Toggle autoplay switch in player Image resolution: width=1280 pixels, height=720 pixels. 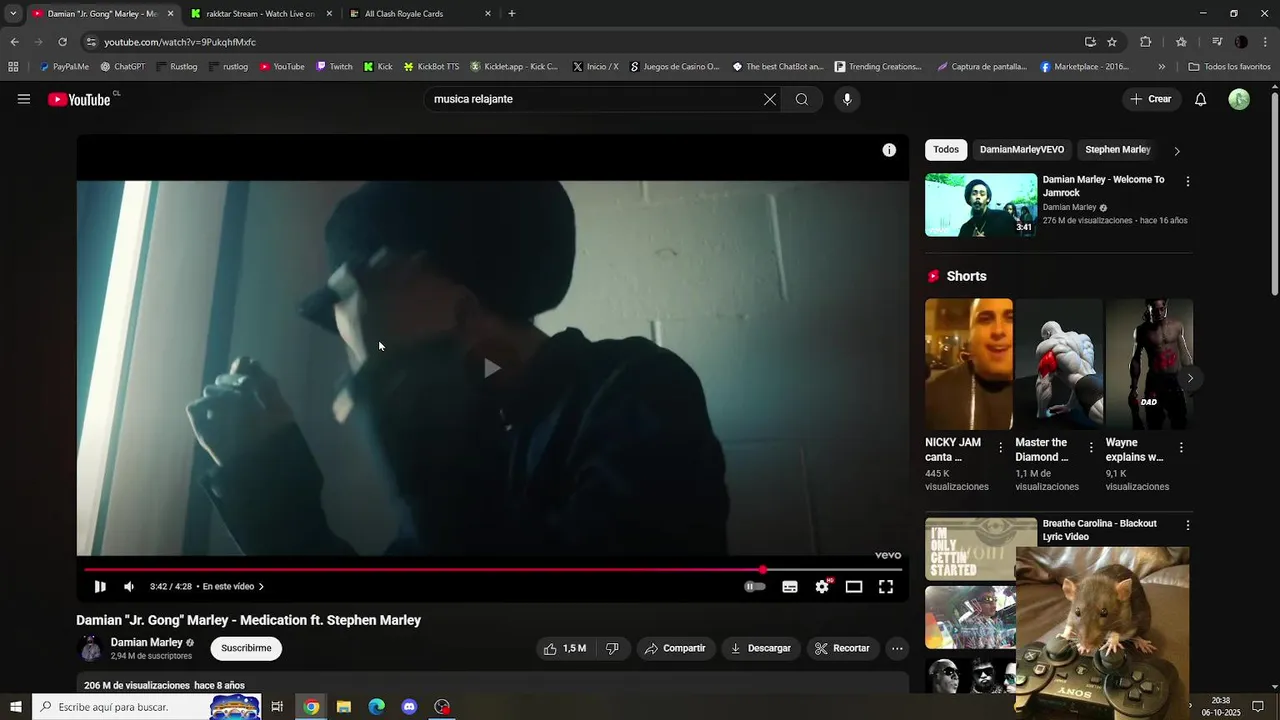755,587
